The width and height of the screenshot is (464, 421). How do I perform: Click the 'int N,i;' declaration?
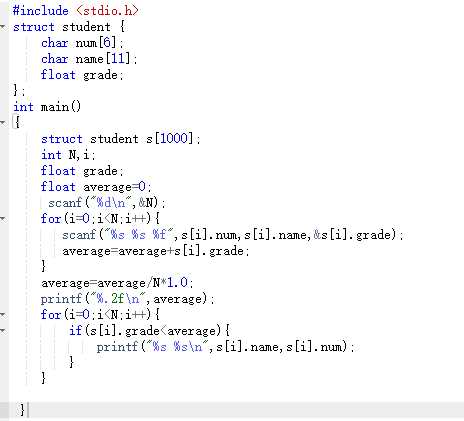tap(68, 155)
